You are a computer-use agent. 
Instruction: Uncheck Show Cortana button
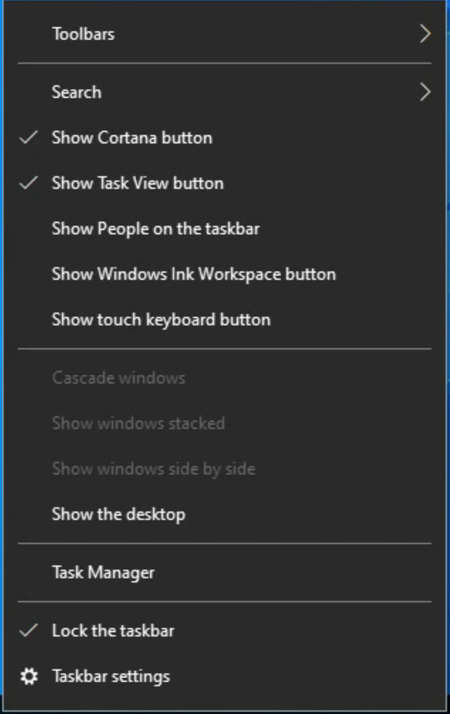(x=225, y=138)
